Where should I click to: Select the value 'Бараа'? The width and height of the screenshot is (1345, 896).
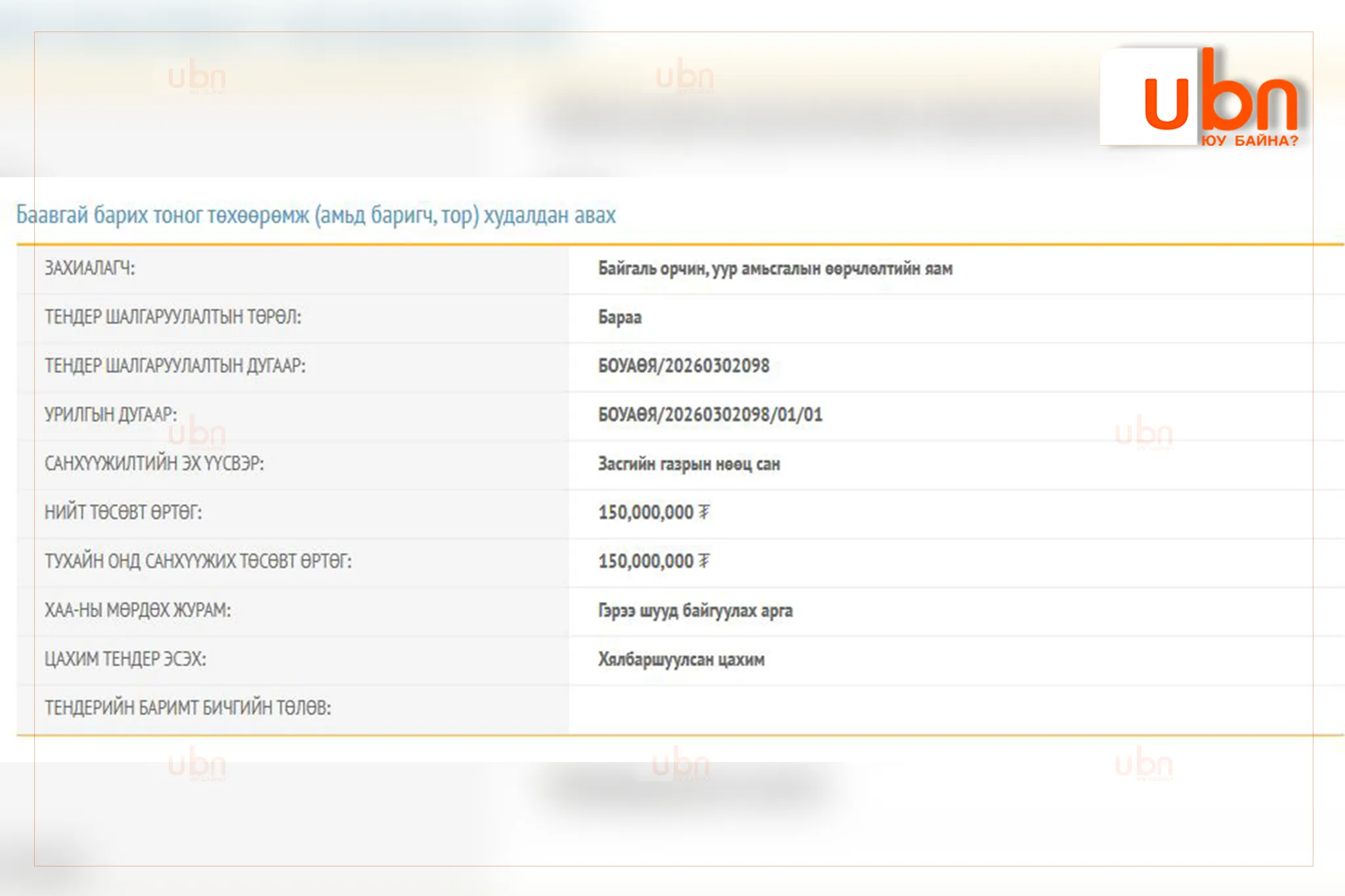click(x=619, y=317)
